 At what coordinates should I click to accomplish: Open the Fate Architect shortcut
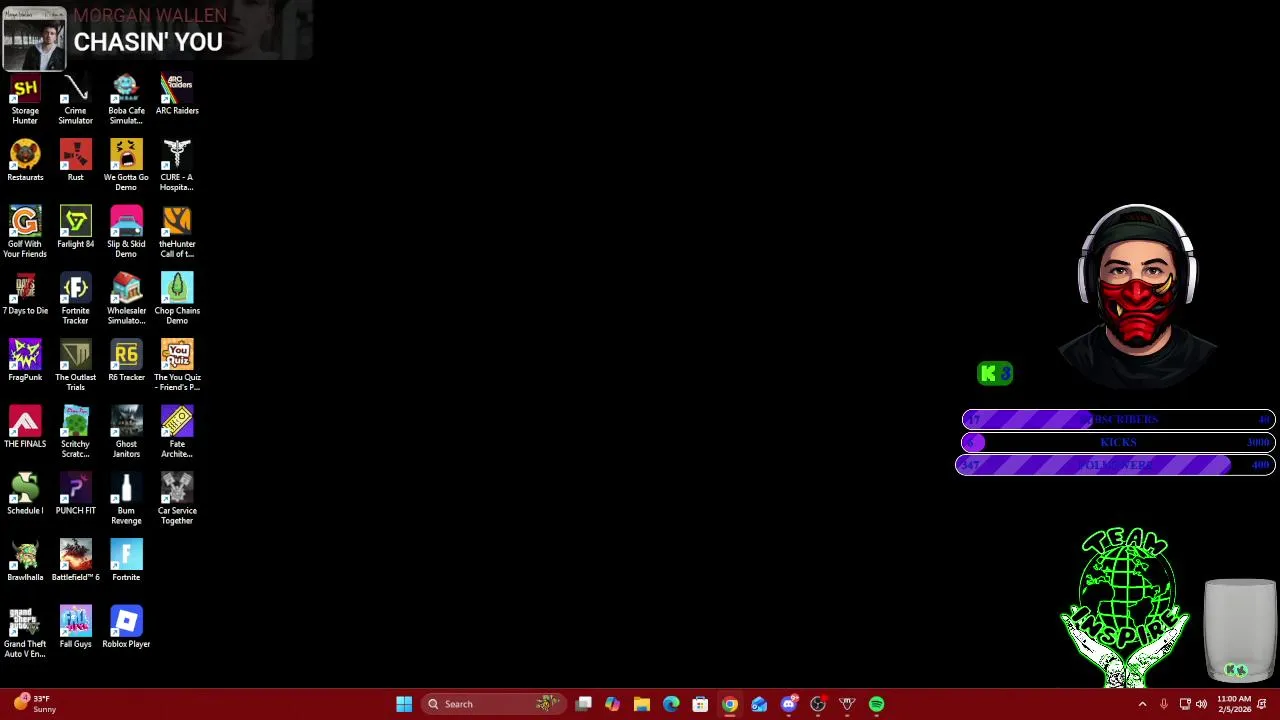click(177, 432)
